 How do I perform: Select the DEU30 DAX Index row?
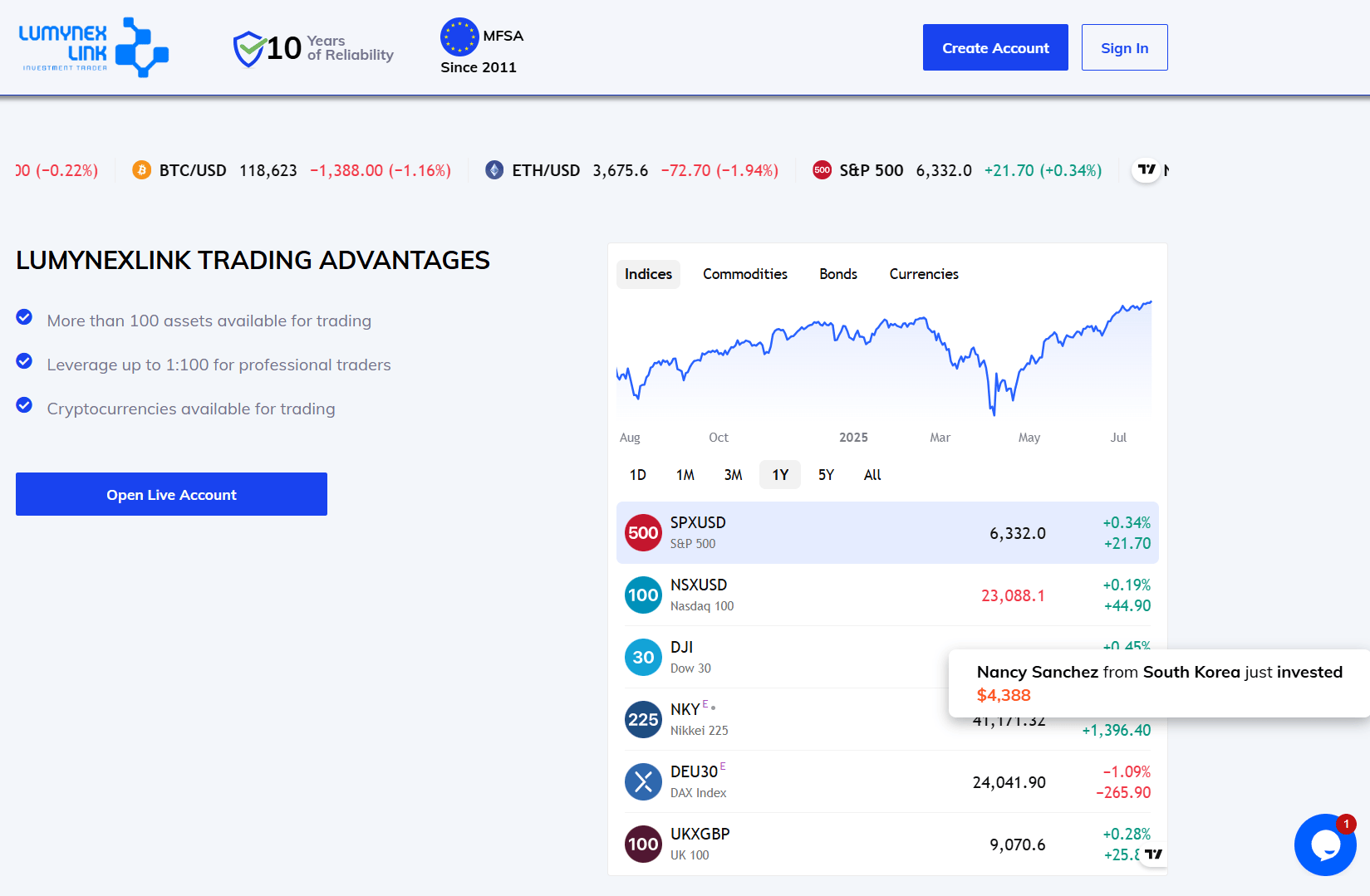click(887, 782)
